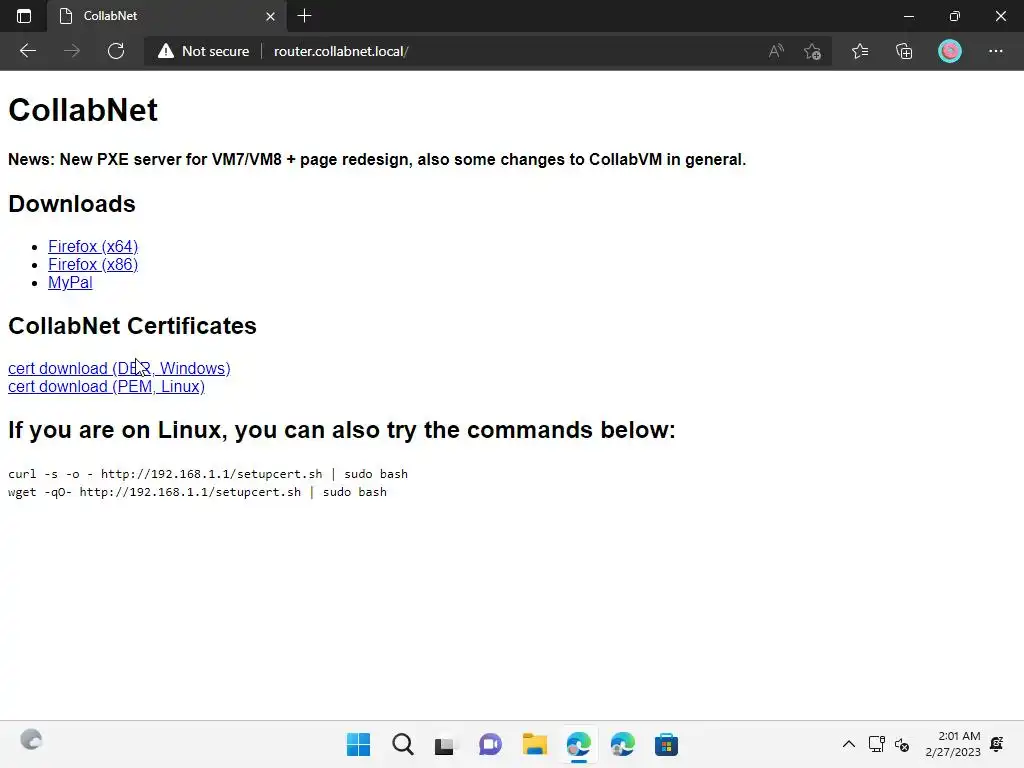Show hidden system tray icons chevron
The height and width of the screenshot is (768, 1024).
click(848, 744)
